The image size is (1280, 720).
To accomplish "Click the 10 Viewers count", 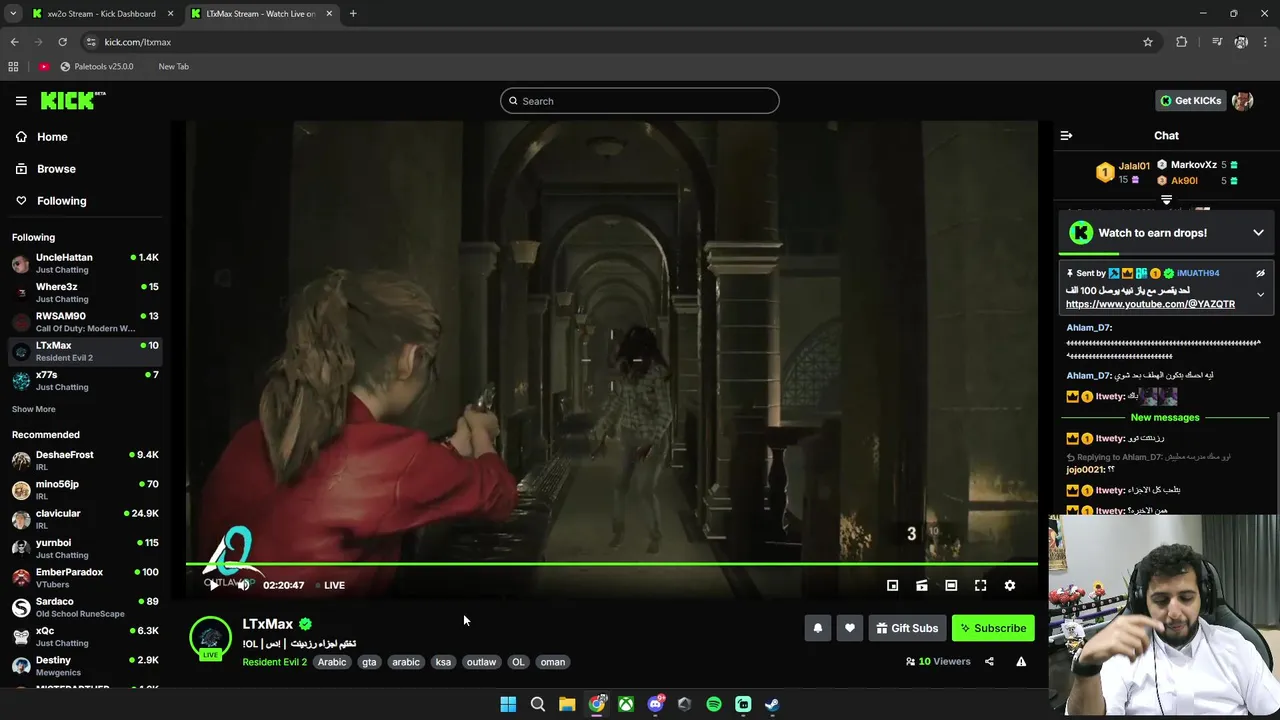I will coord(937,661).
